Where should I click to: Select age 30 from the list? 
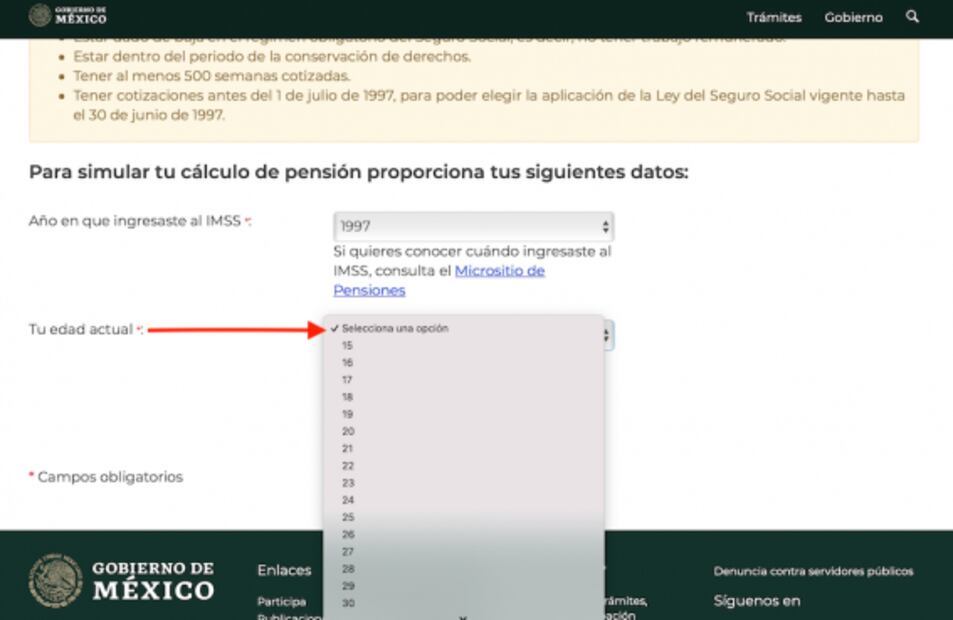coord(348,603)
